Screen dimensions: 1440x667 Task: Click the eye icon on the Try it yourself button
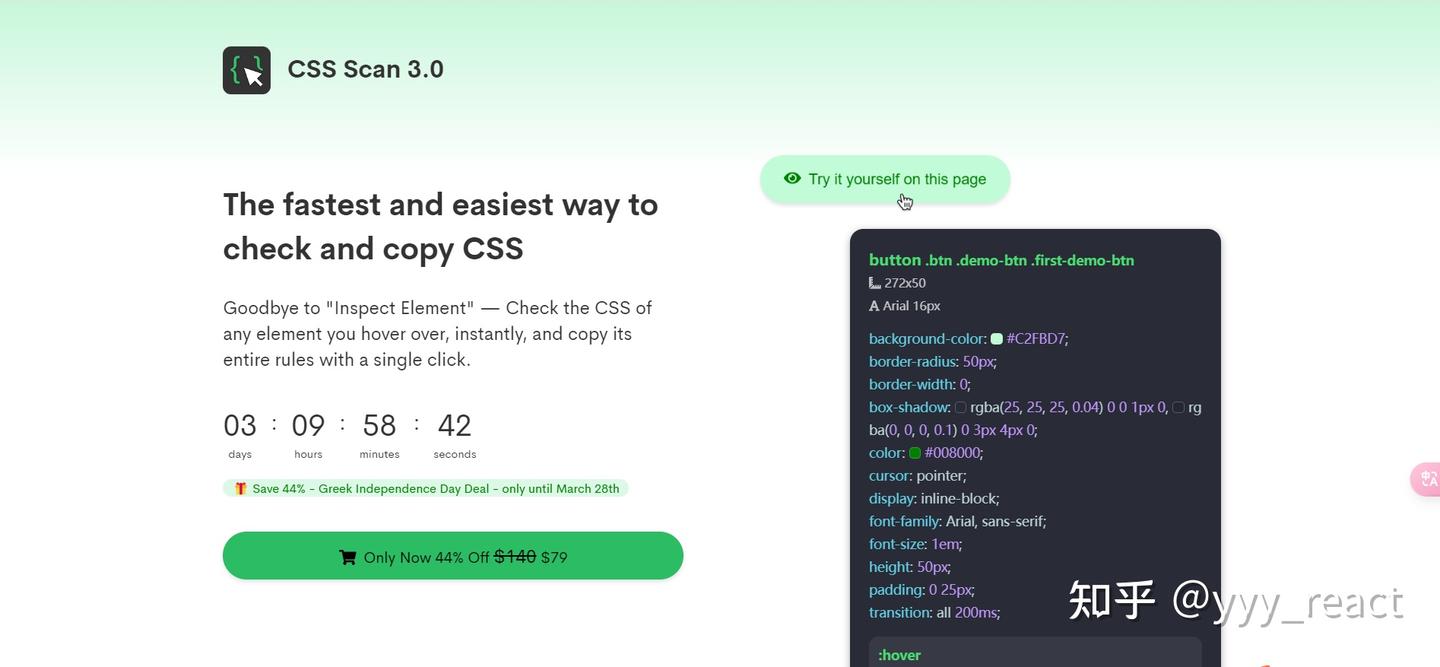[x=793, y=178]
